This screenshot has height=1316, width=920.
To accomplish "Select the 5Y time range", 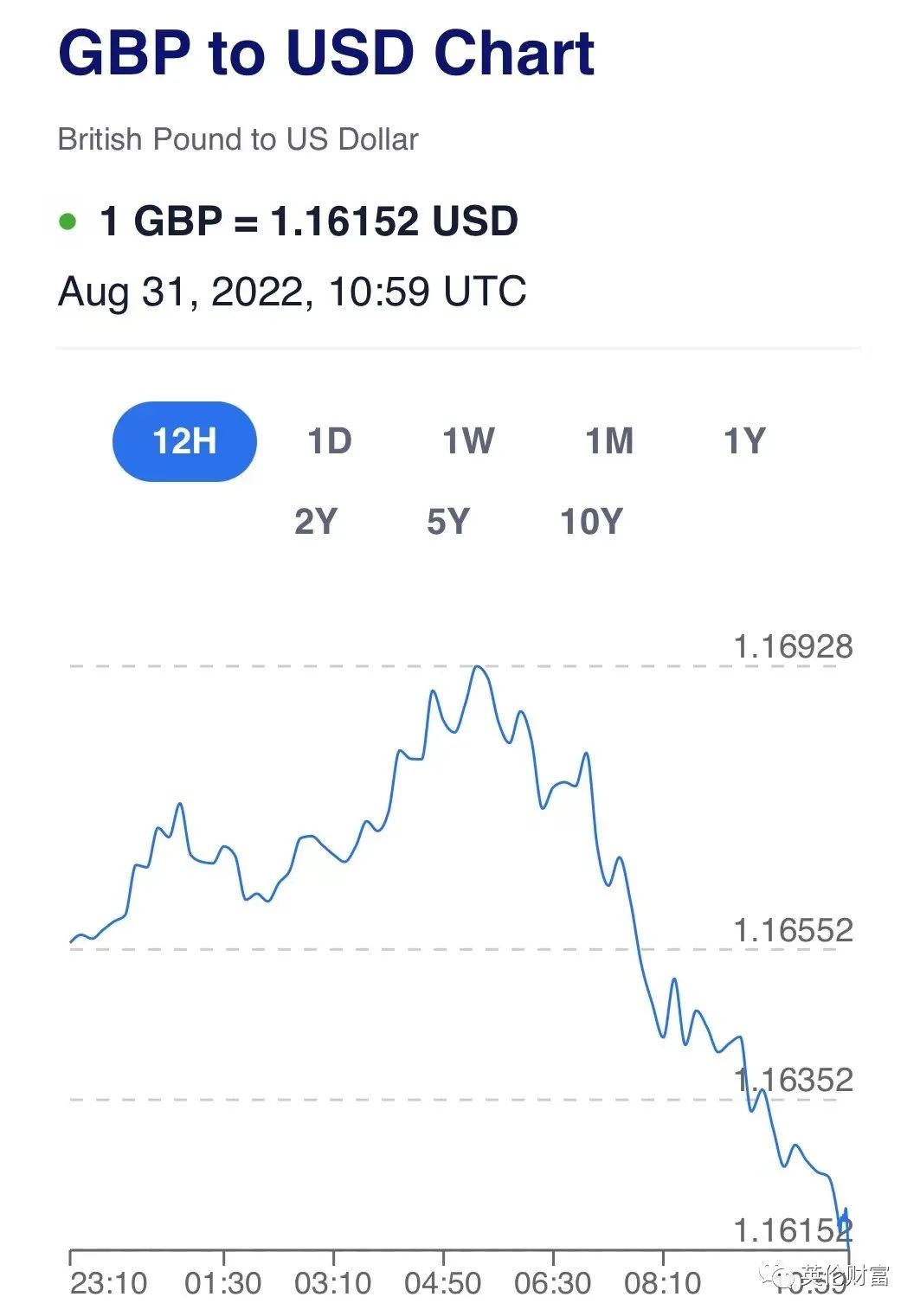I will pos(448,522).
